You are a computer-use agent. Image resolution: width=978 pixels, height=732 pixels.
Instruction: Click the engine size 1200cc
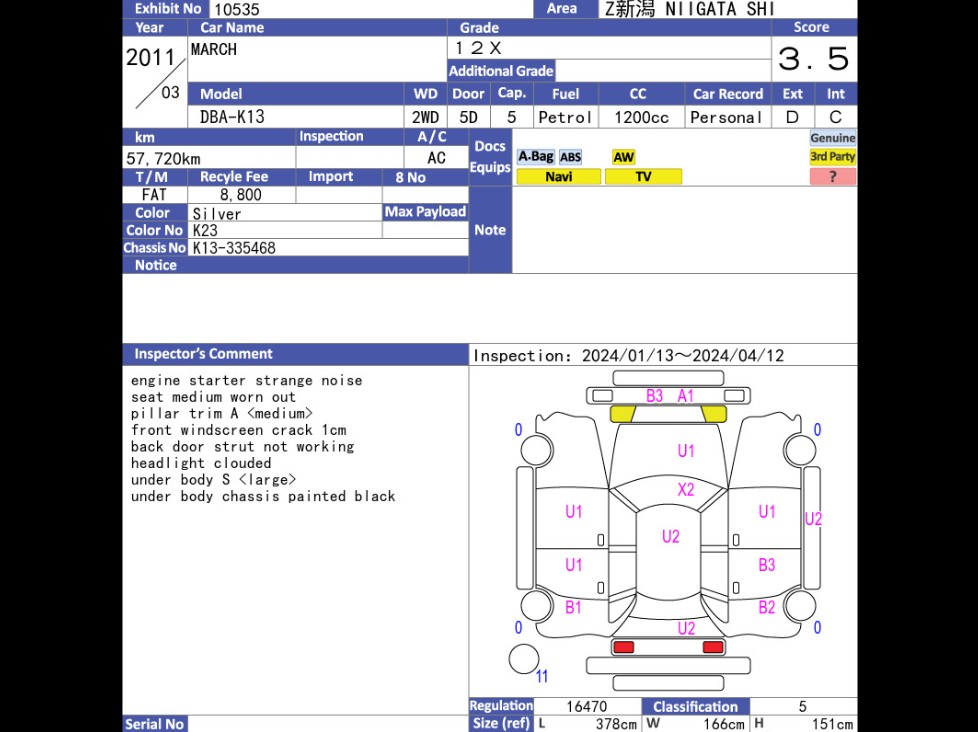coord(641,117)
